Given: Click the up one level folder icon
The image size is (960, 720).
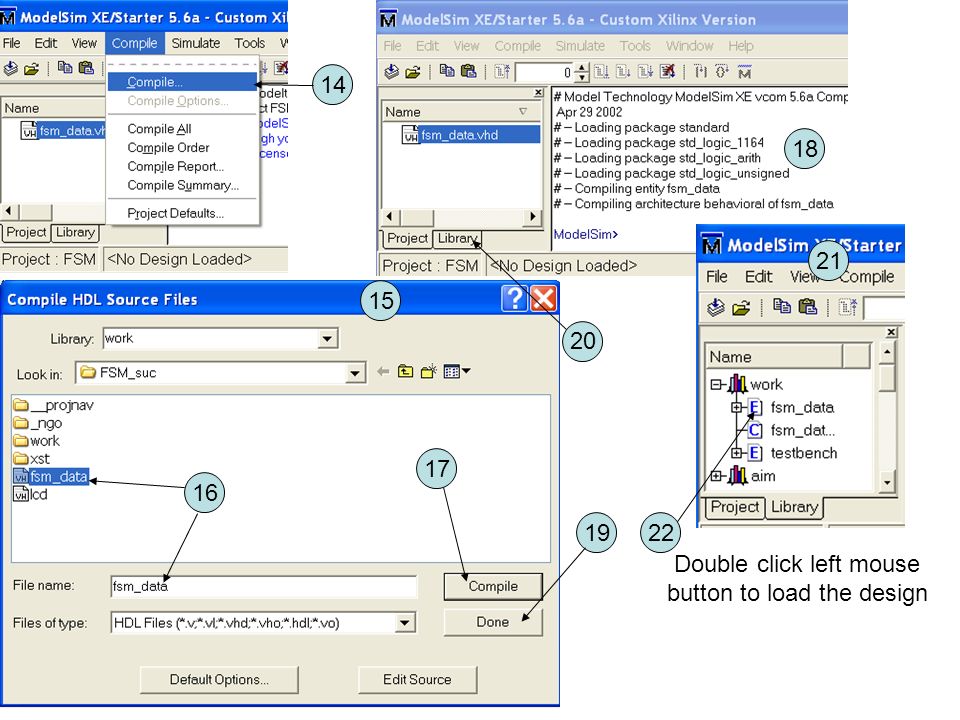Looking at the screenshot, I should coord(405,371).
